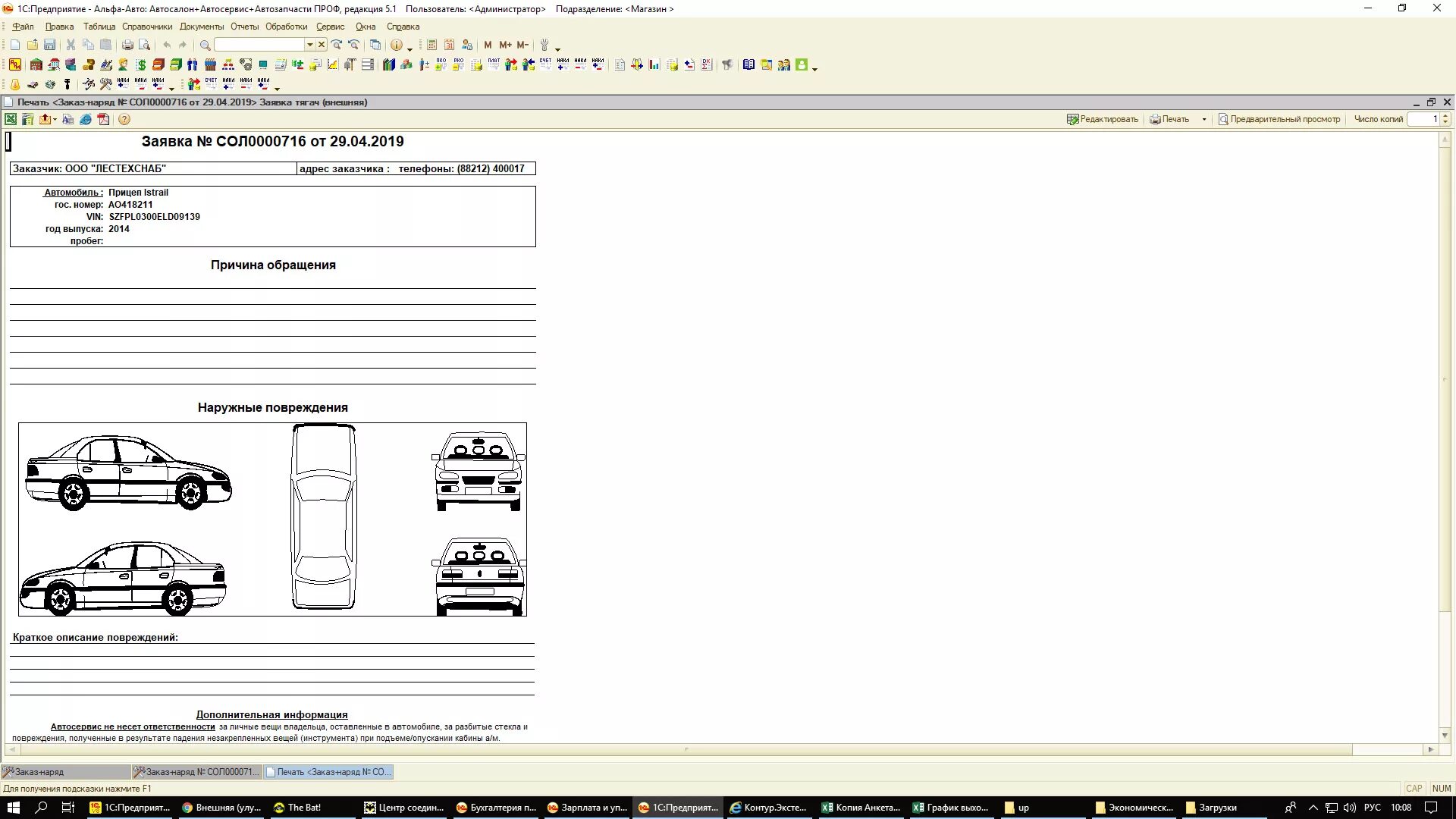Open the search field dropdown arrow
1456x819 pixels.
309,45
